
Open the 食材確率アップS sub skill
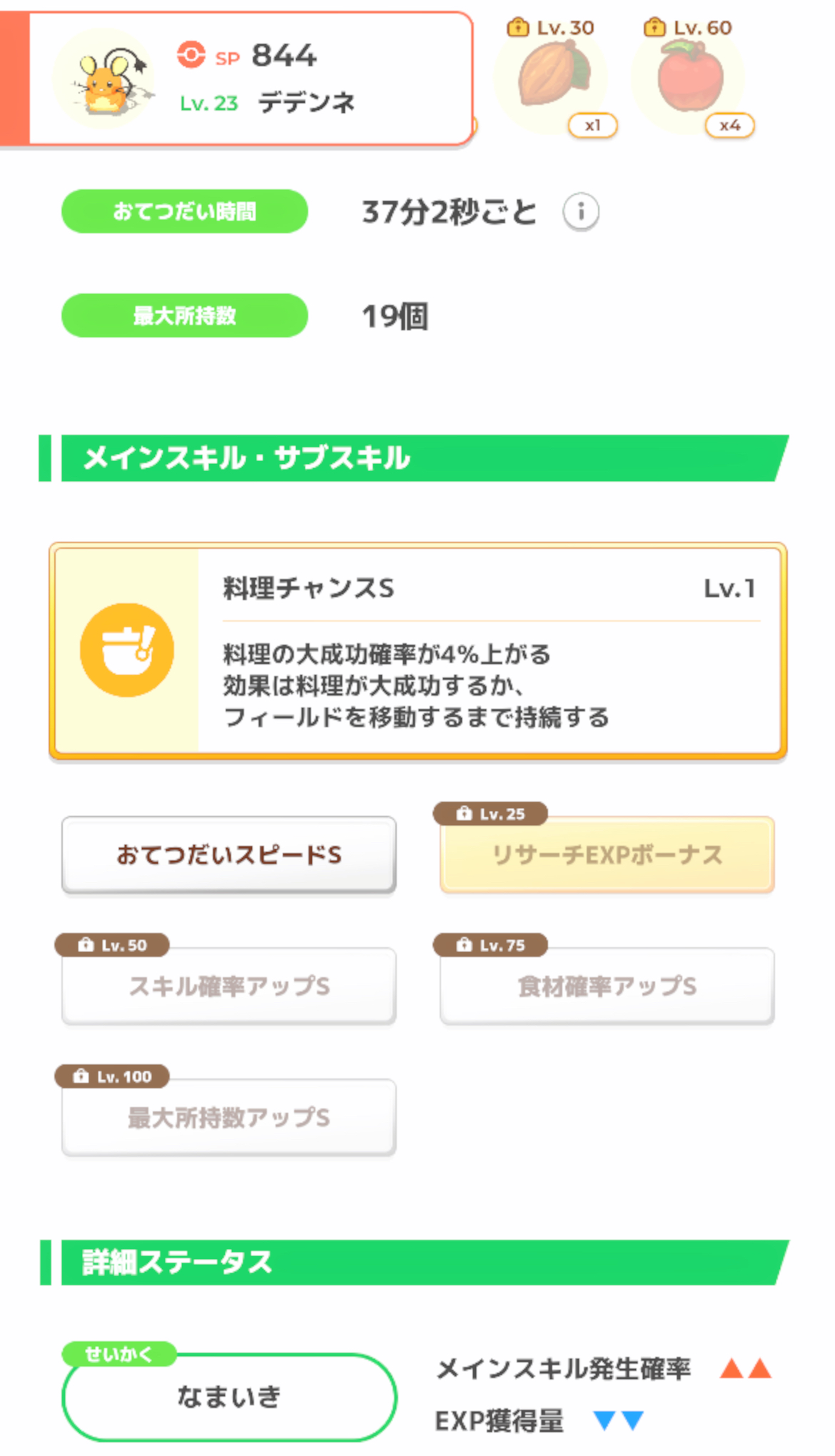[x=607, y=986]
